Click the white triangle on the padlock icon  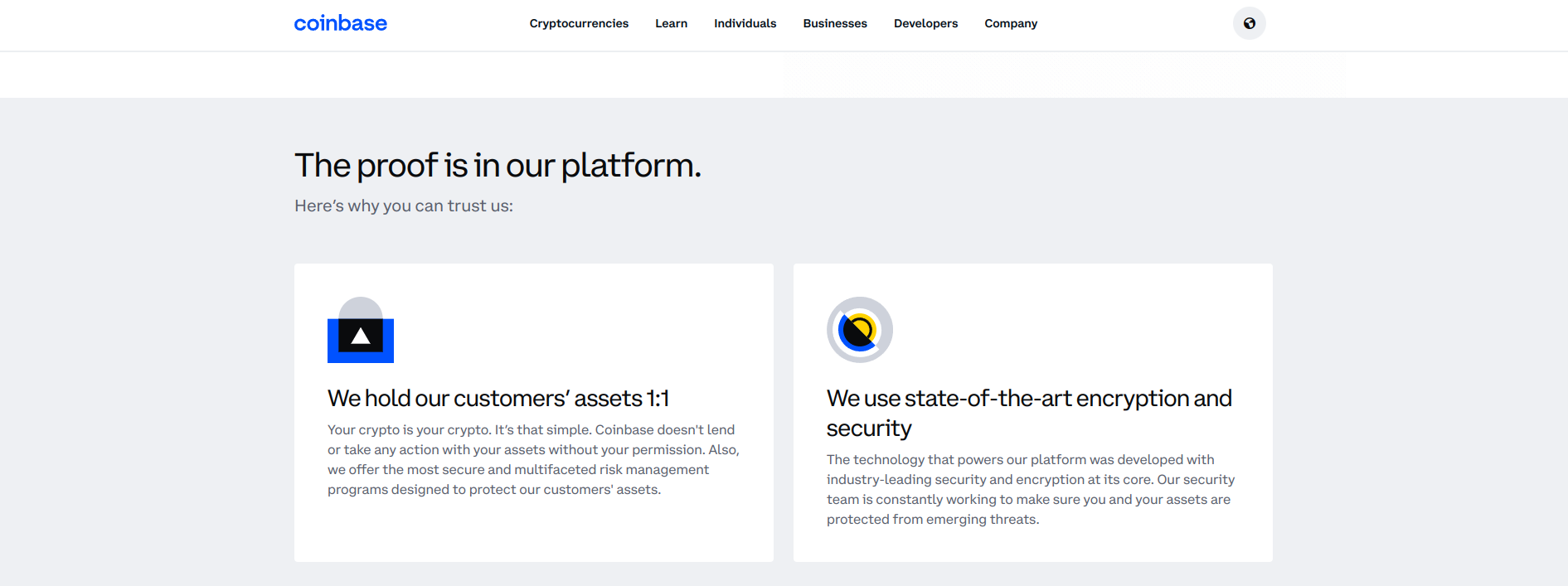(x=360, y=337)
